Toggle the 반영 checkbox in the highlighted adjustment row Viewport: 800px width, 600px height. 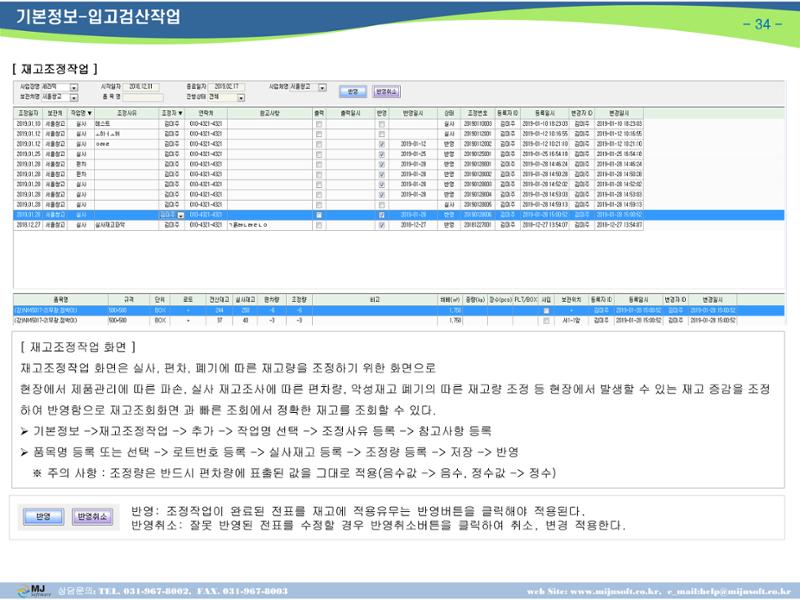[382, 215]
